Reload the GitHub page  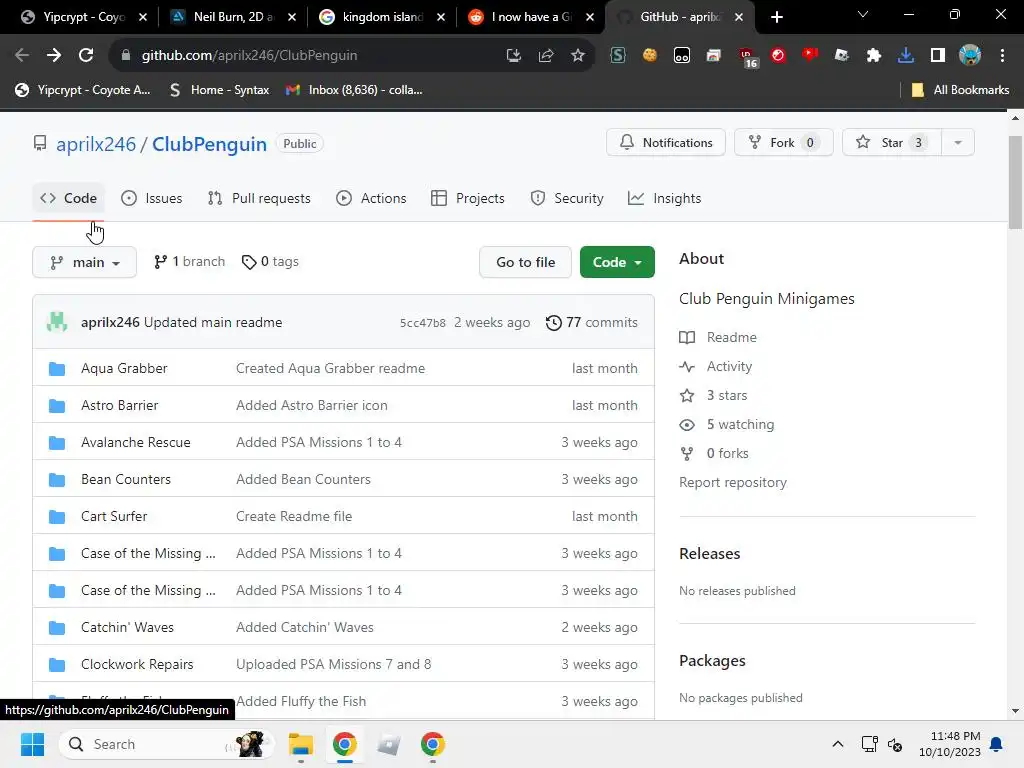86,56
